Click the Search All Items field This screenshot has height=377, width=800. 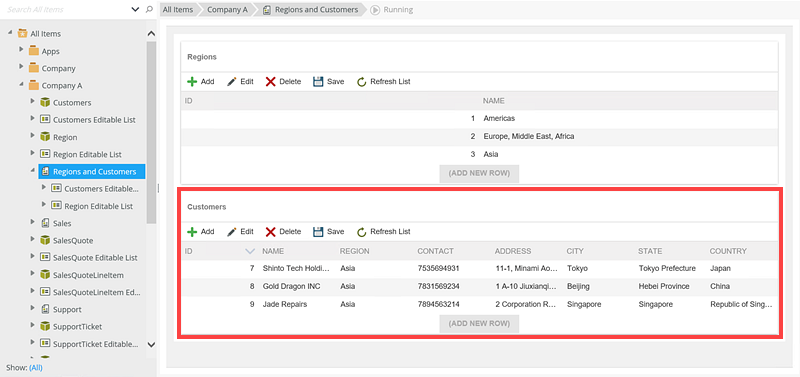(67, 9)
